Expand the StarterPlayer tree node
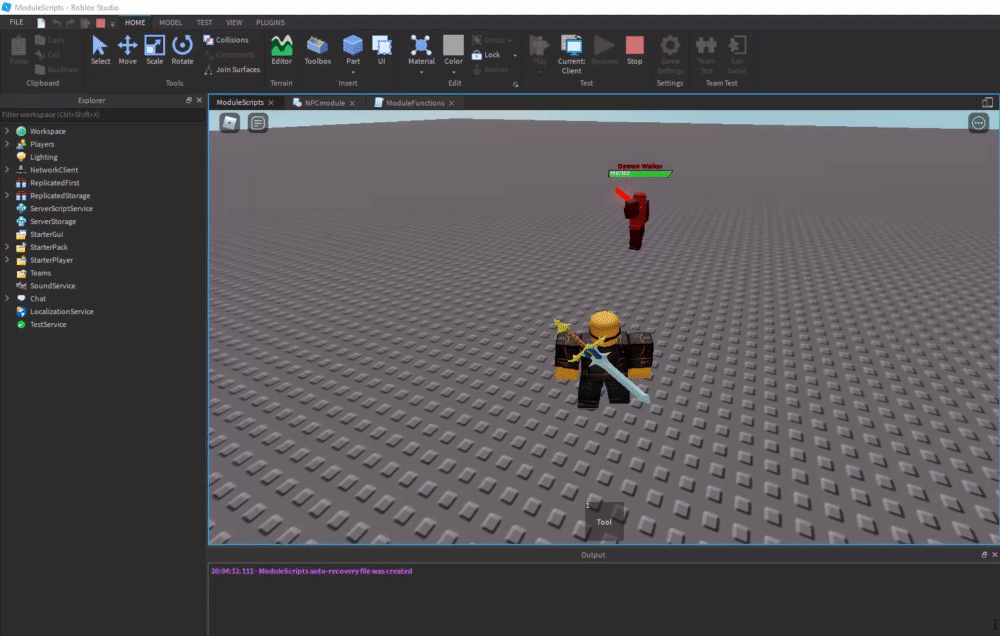Image resolution: width=1000 pixels, height=636 pixels. (x=7, y=260)
